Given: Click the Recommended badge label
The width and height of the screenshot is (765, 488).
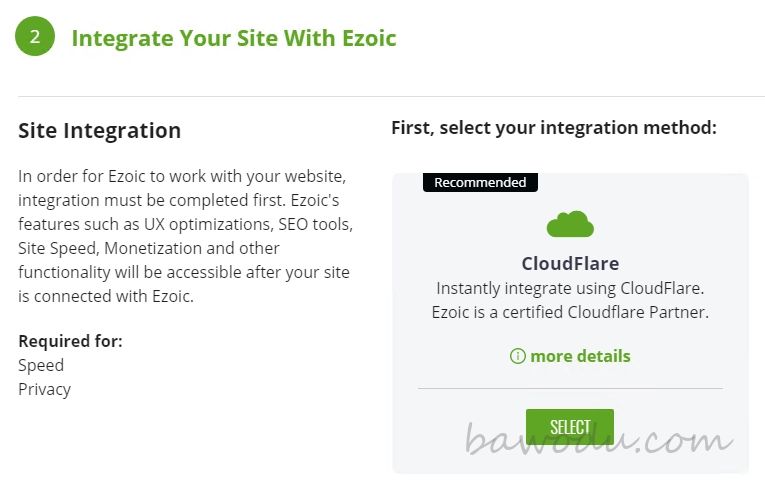Looking at the screenshot, I should 480,183.
